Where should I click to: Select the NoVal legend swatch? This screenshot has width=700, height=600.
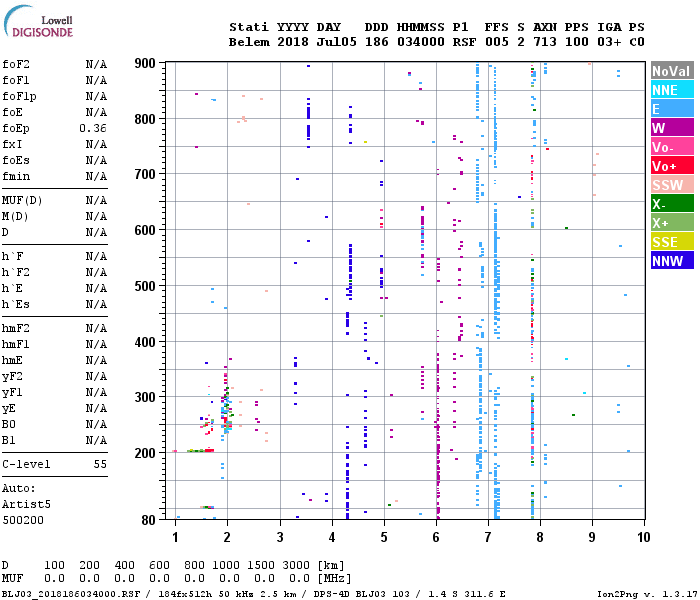tap(672, 71)
